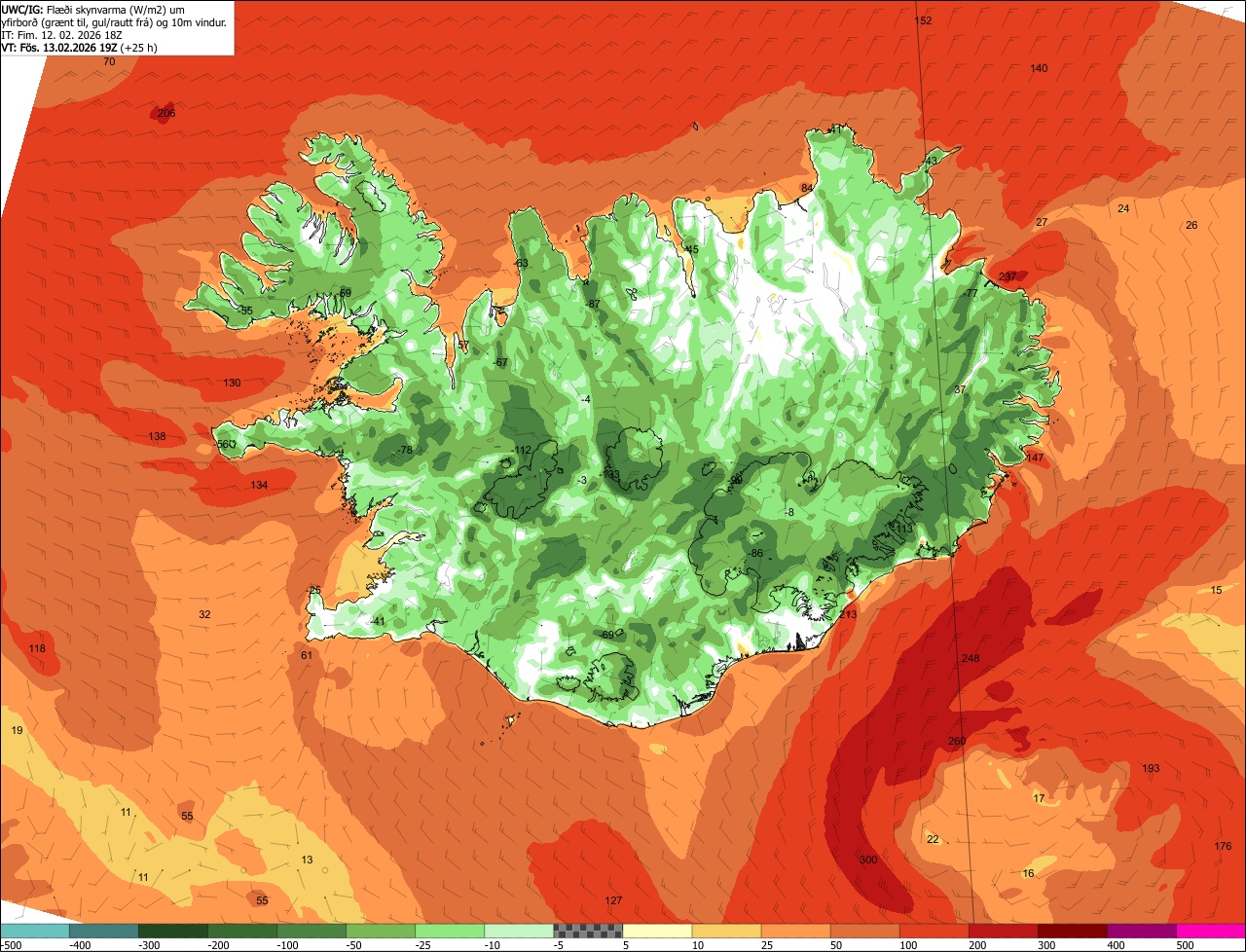Click the map value '-78' in west Iceland
The image size is (1246, 952).
[404, 450]
